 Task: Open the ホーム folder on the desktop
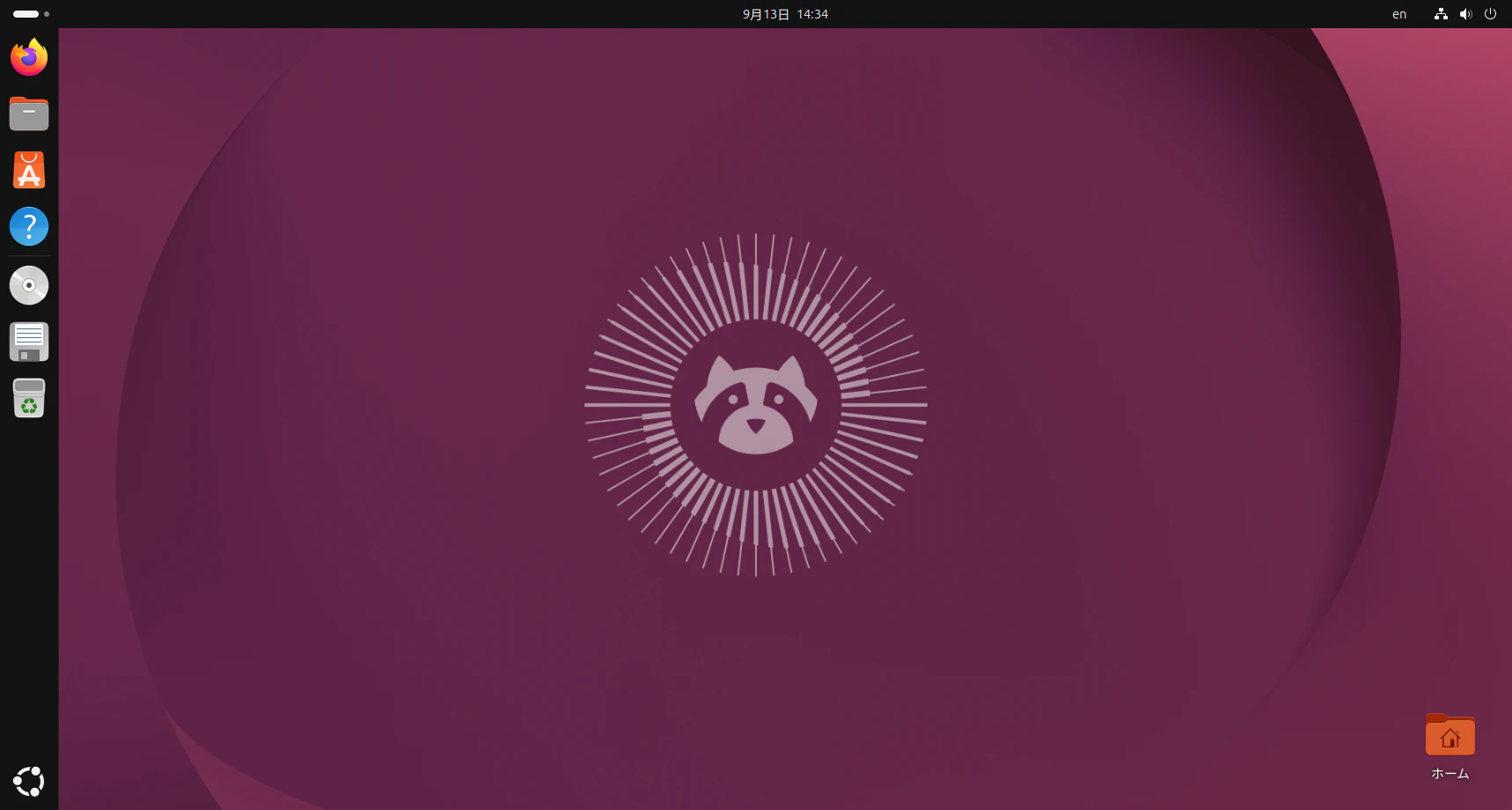1450,747
